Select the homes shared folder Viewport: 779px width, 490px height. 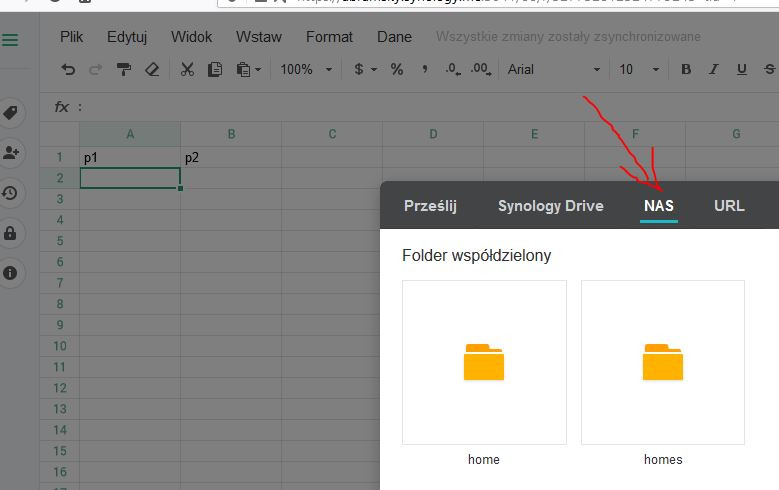tap(662, 362)
